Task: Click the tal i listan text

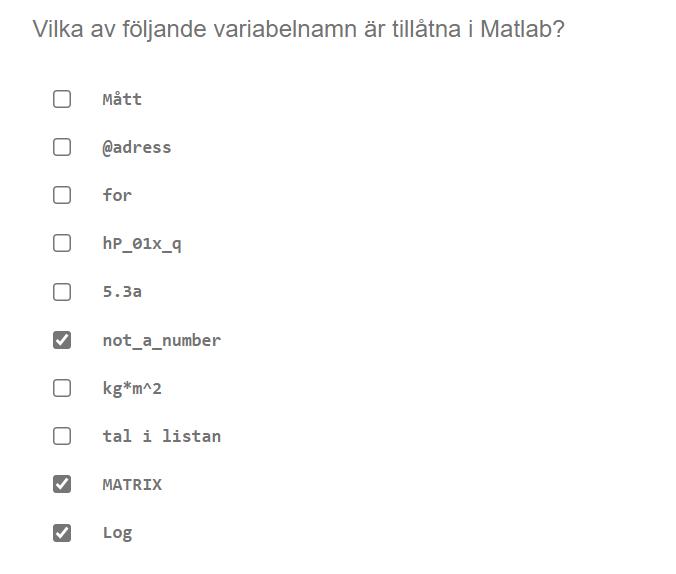Action: pyautogui.click(x=161, y=436)
